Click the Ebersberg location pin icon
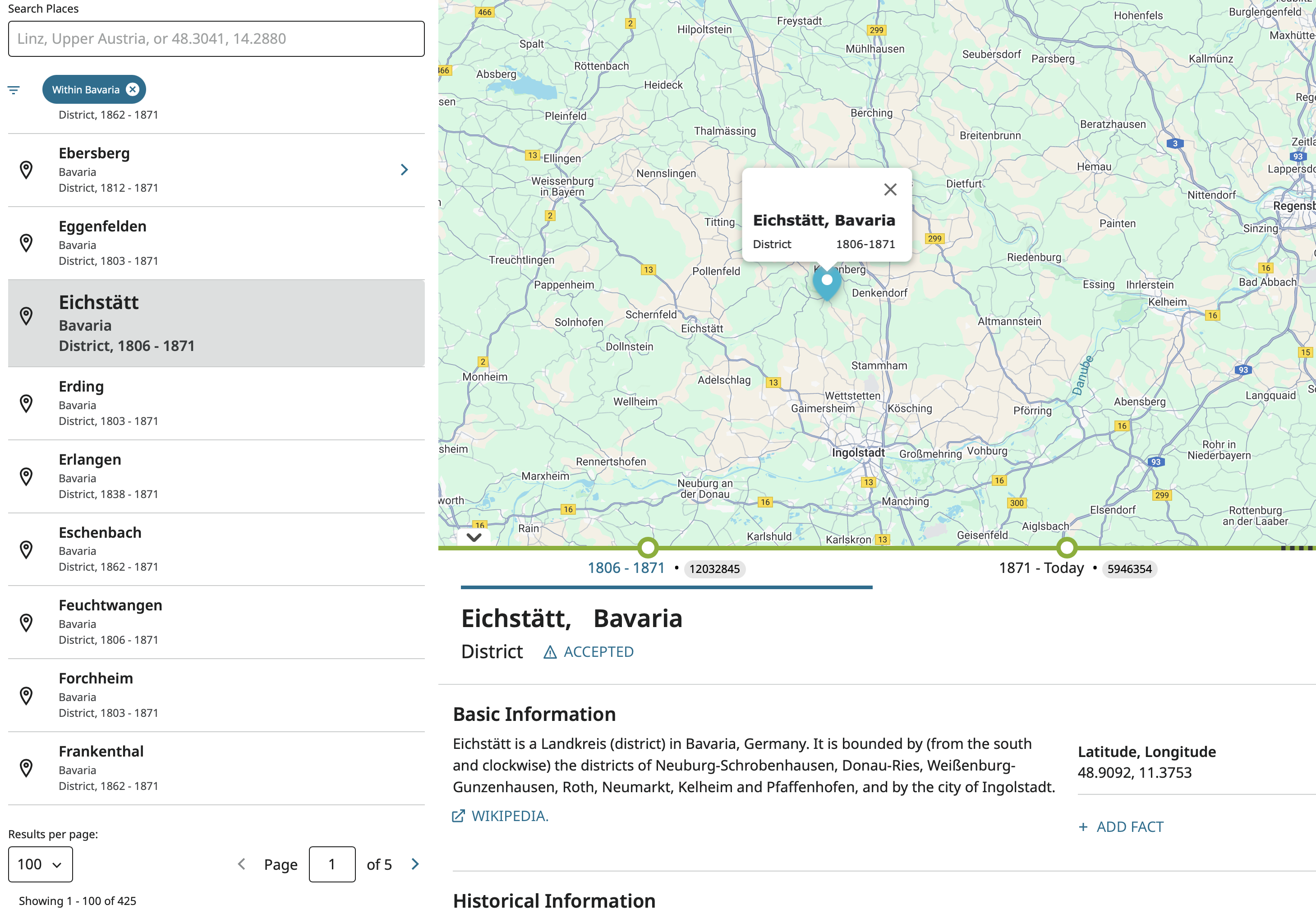 click(26, 170)
